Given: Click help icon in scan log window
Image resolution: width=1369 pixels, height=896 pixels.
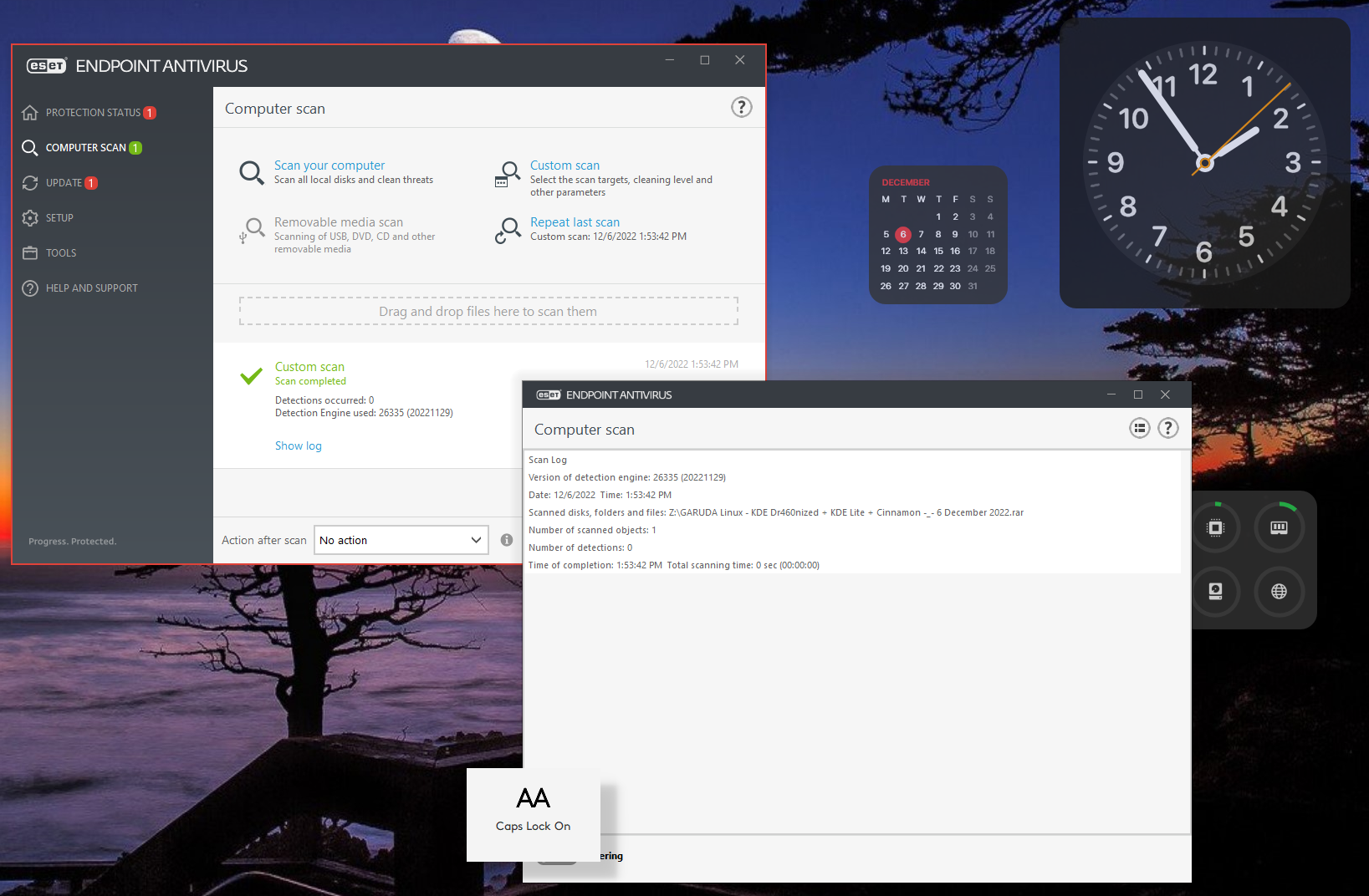Looking at the screenshot, I should tap(1167, 429).
